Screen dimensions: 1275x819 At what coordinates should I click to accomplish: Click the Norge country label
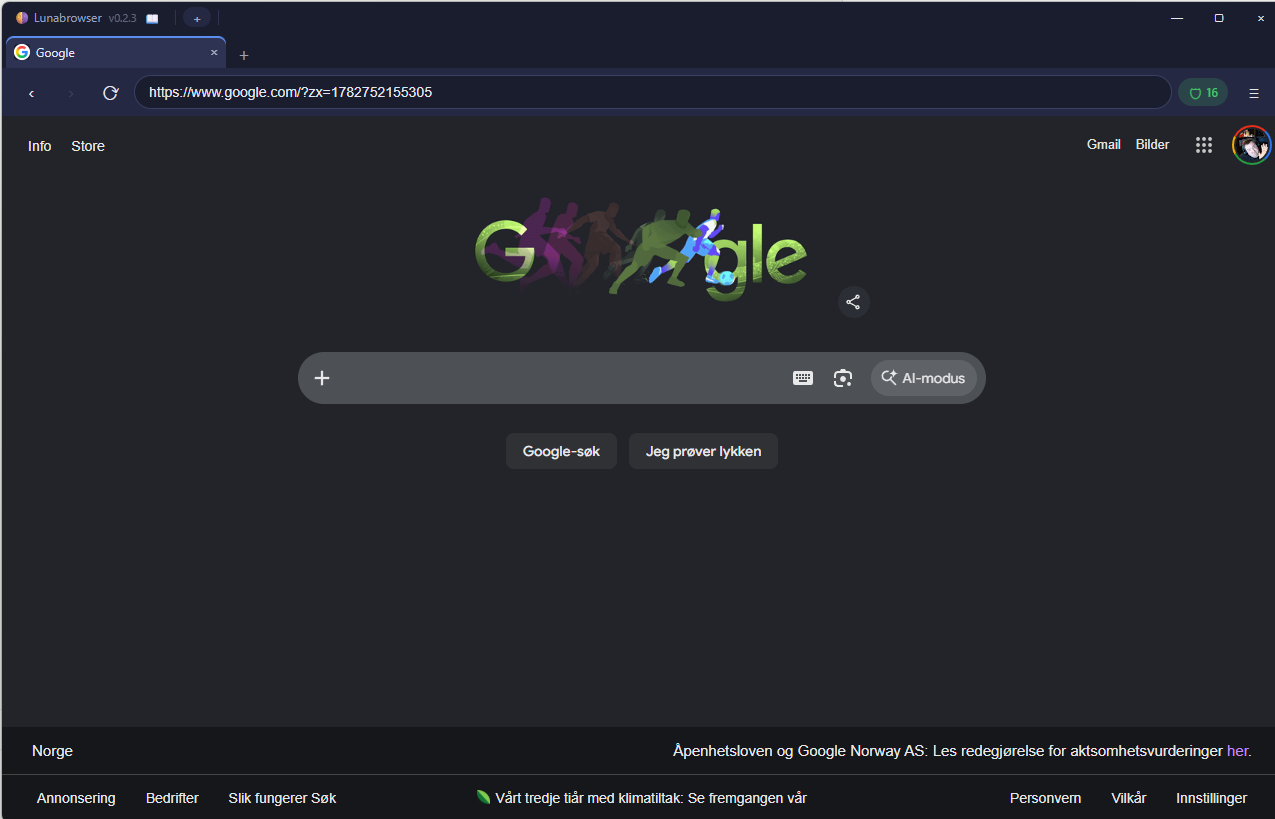[52, 751]
